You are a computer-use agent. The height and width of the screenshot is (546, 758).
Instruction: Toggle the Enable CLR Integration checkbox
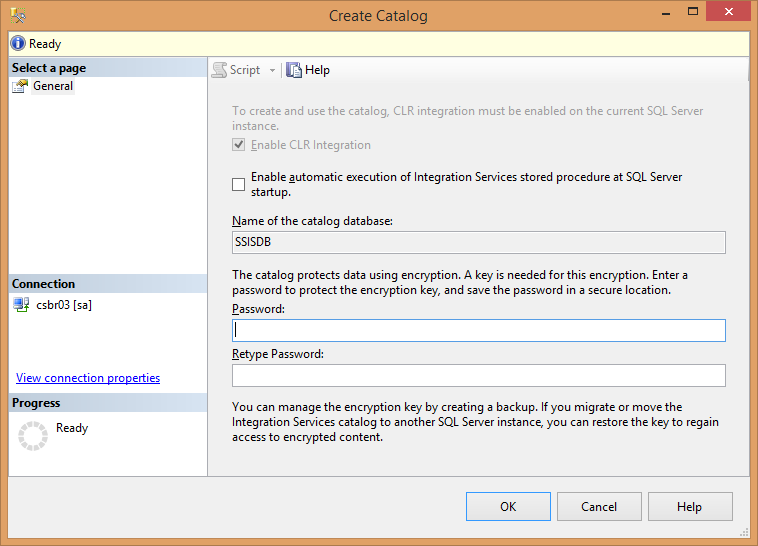[238, 145]
